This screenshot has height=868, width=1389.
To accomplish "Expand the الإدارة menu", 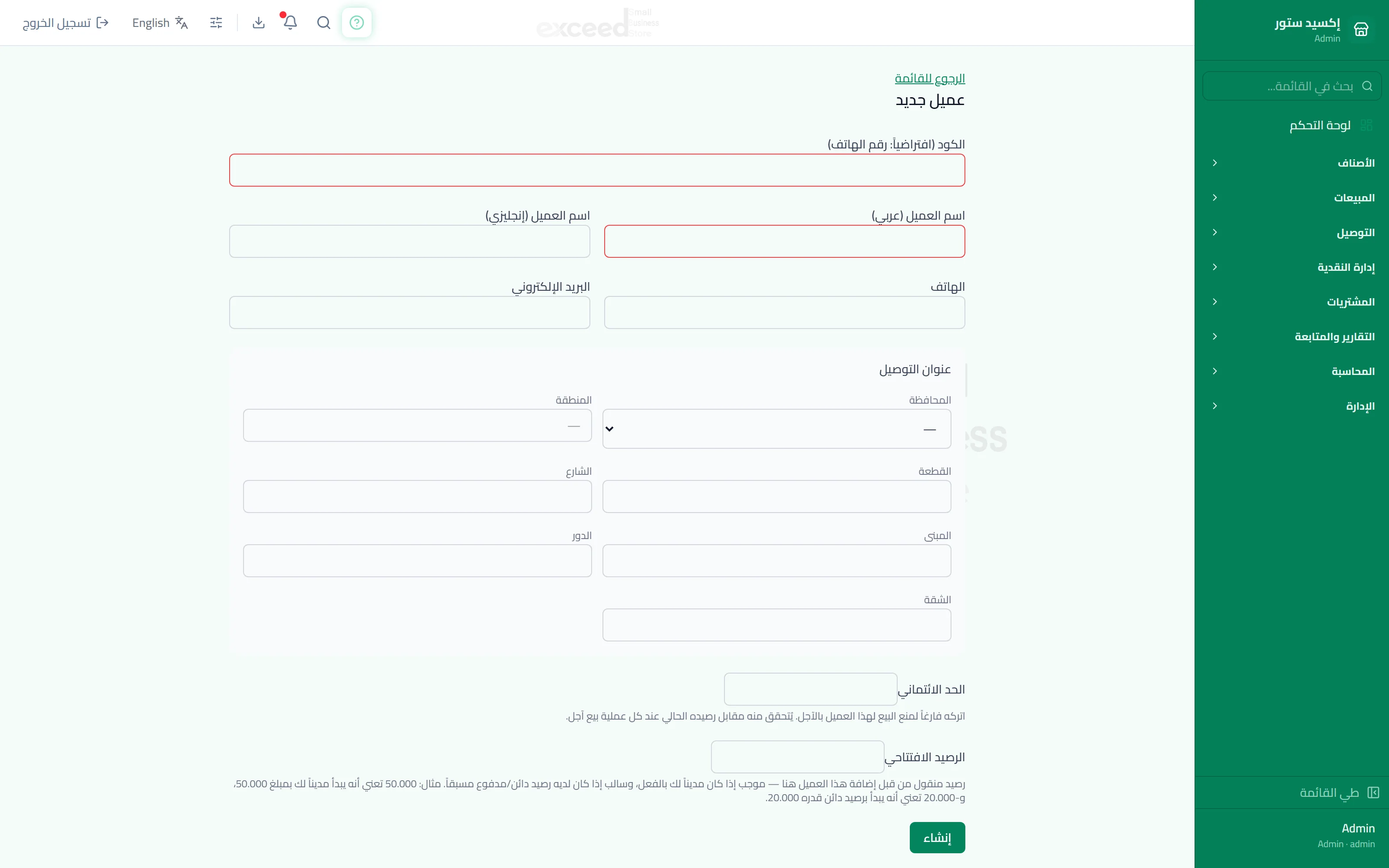I will coord(1291,406).
